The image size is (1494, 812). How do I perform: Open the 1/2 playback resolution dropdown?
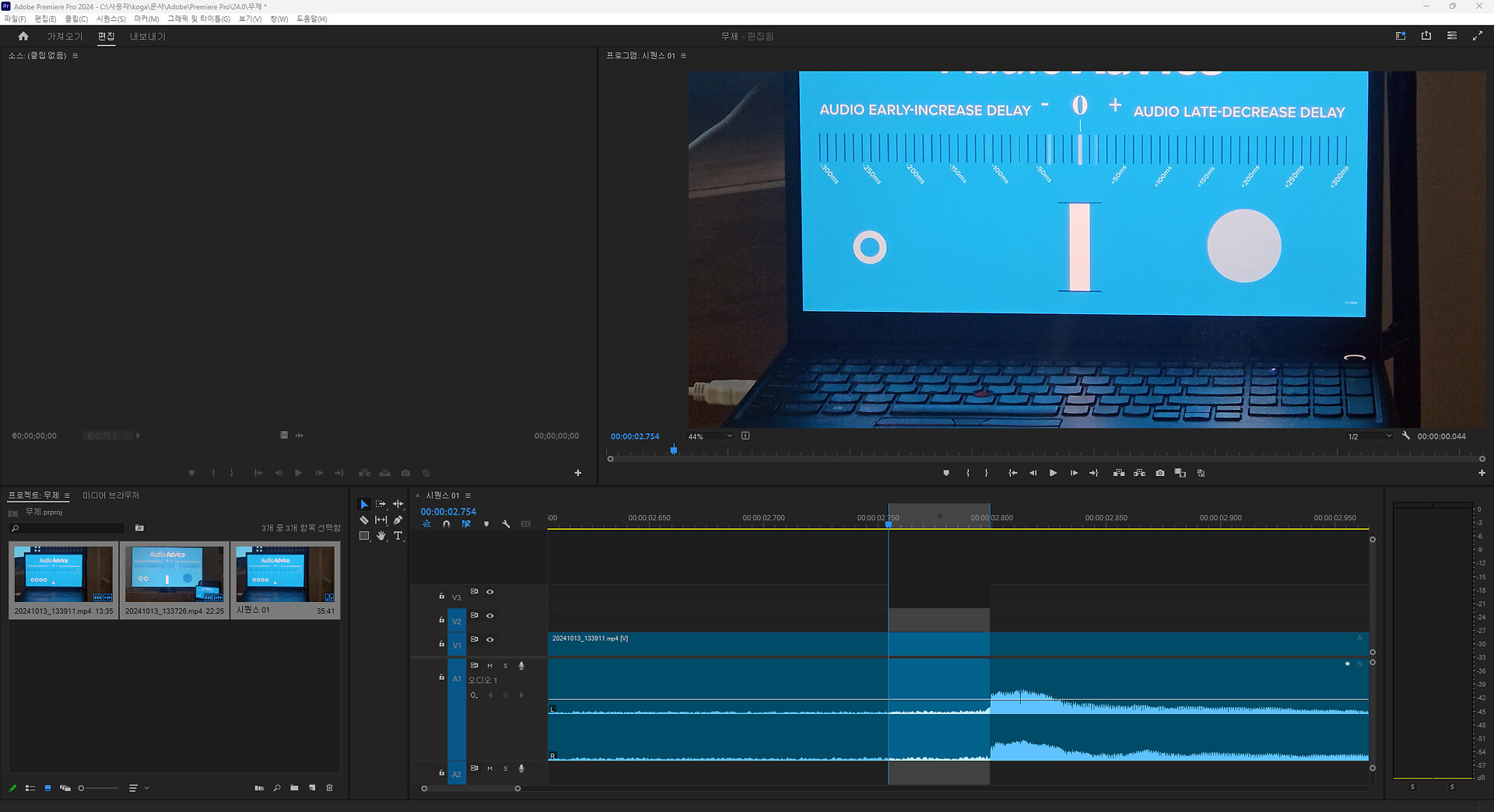[1369, 436]
